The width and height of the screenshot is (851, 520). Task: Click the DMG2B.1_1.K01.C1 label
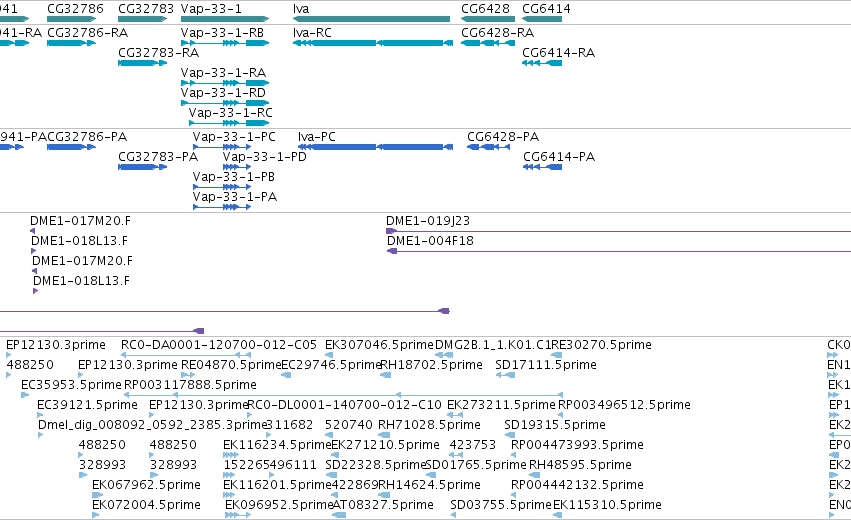pyautogui.click(x=493, y=345)
